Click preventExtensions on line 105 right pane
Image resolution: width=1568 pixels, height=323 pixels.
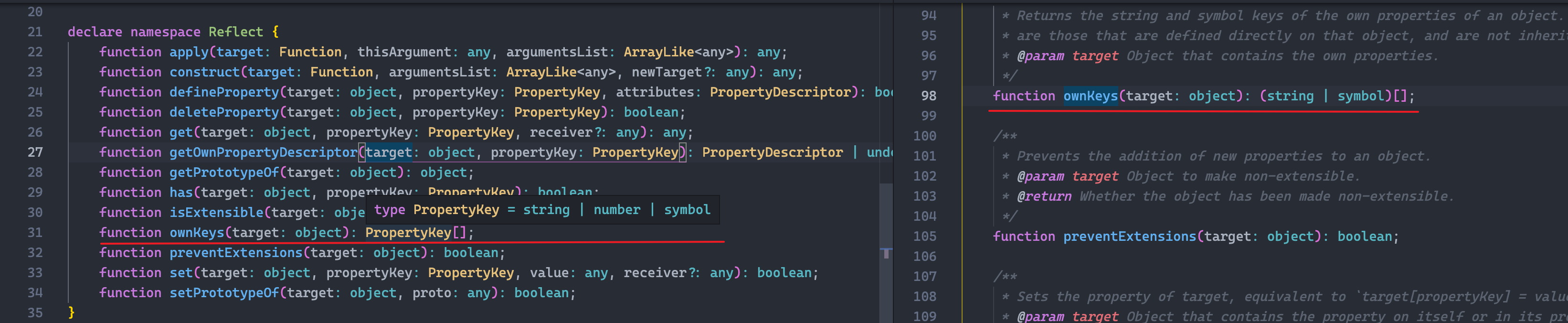[1130, 237]
